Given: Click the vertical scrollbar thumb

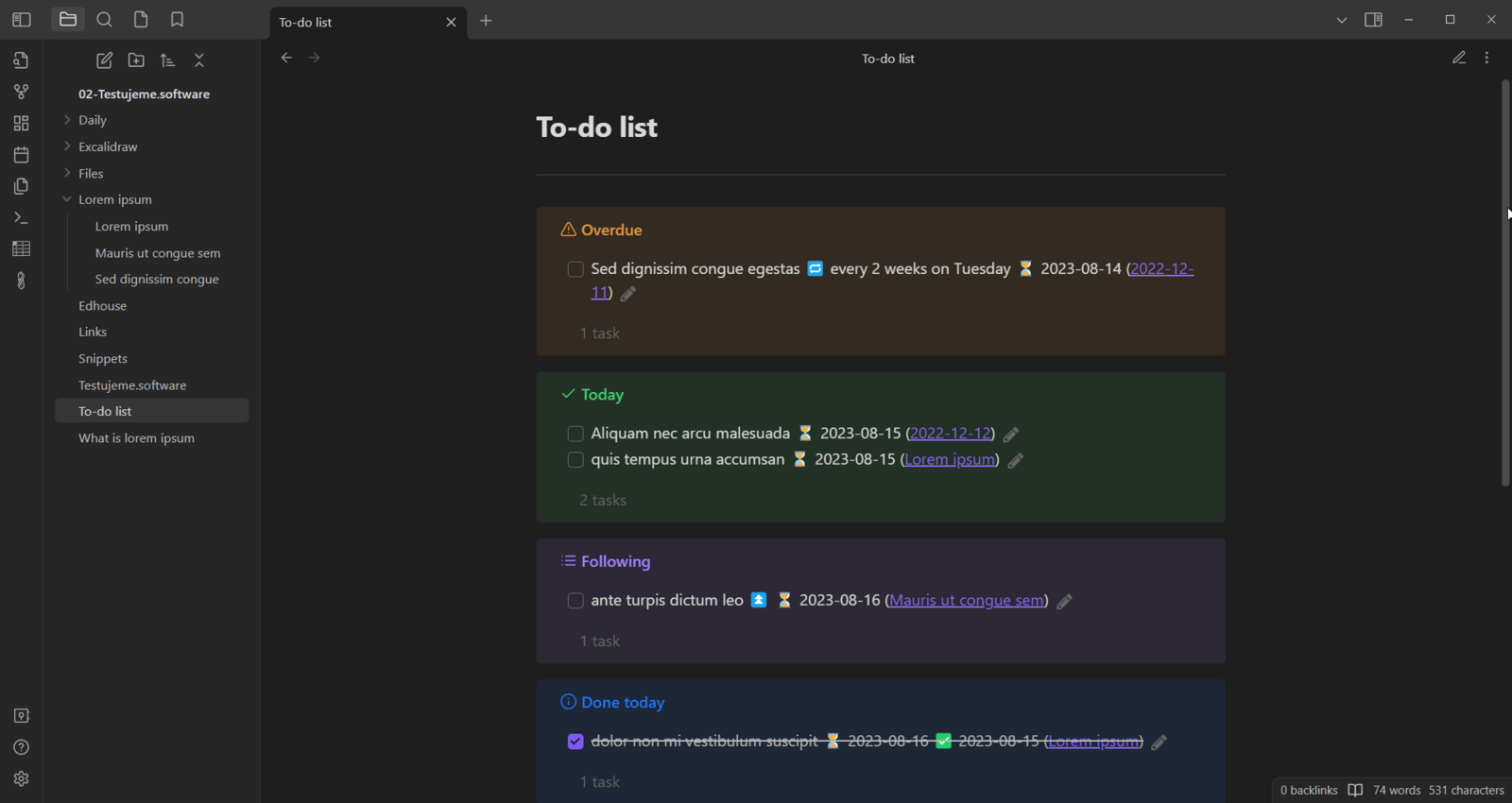Looking at the screenshot, I should (1505, 283).
